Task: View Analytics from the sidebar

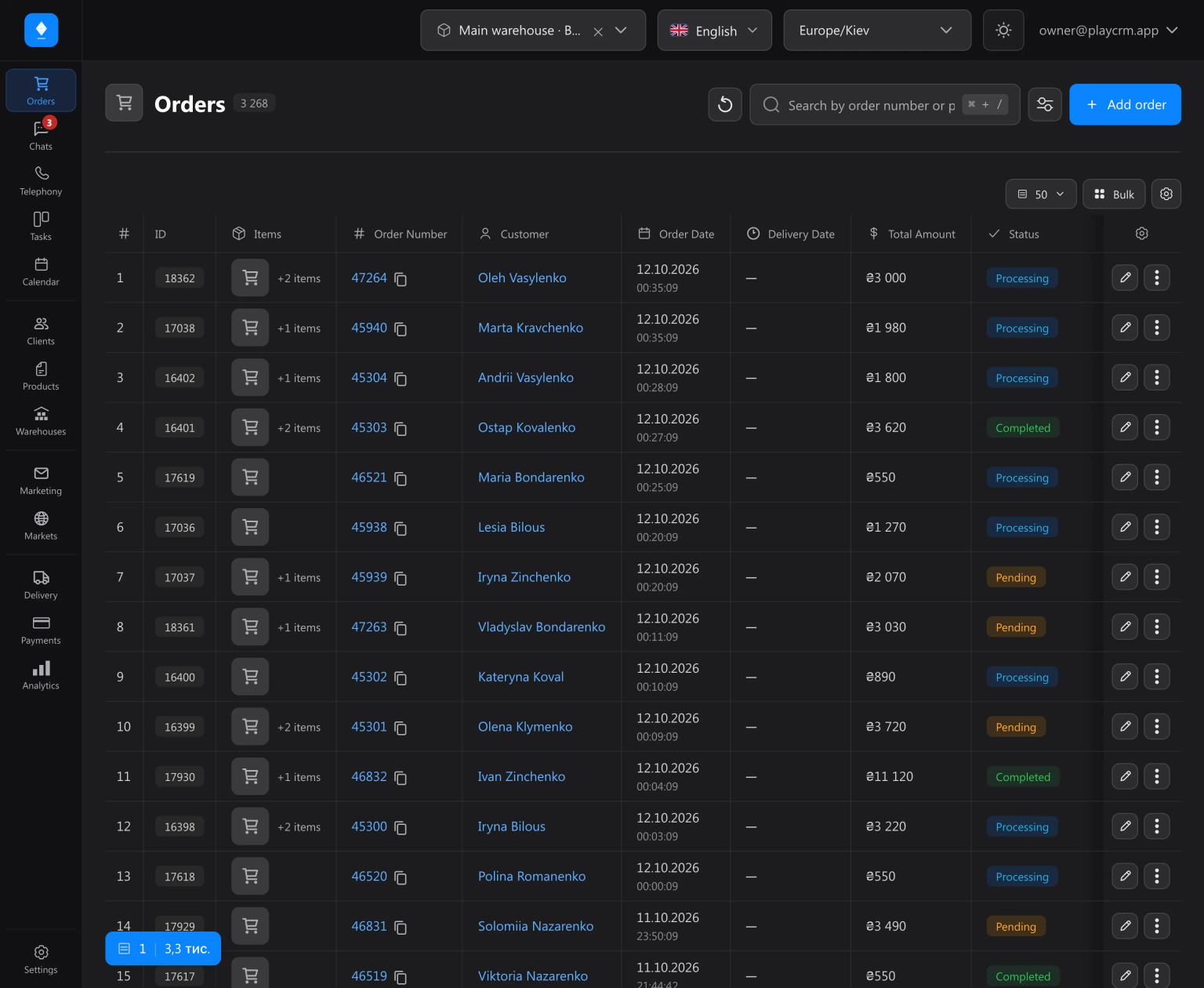Action: [41, 675]
